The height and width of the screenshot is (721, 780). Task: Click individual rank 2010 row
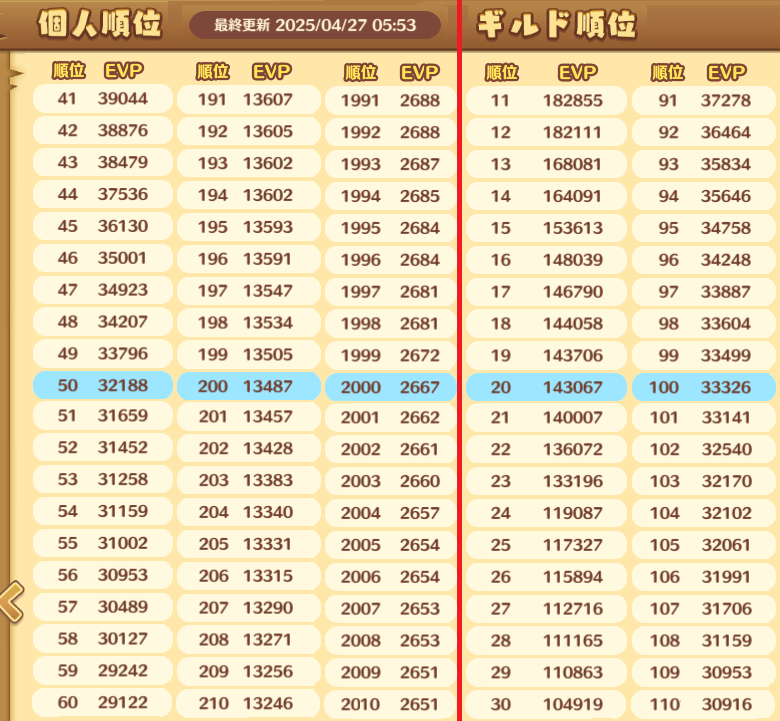coord(390,705)
